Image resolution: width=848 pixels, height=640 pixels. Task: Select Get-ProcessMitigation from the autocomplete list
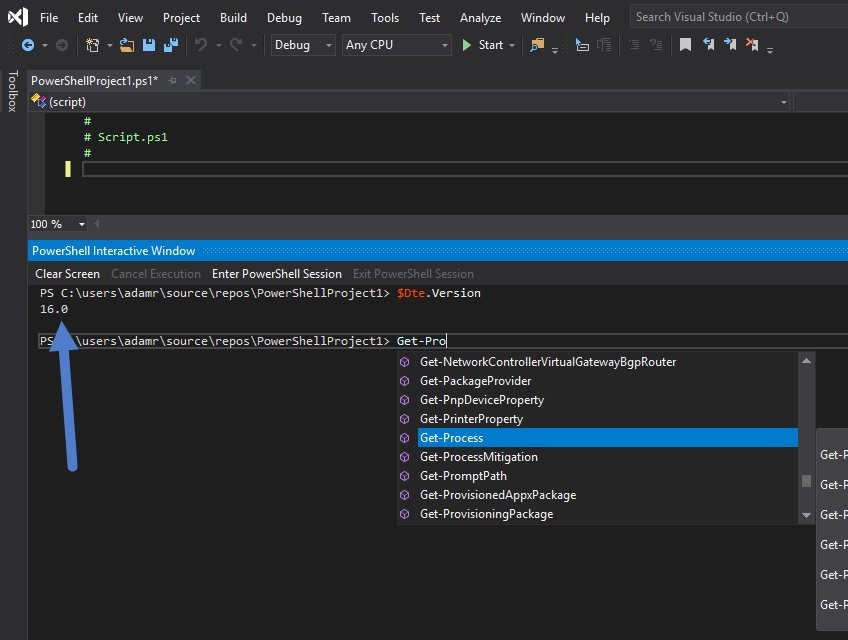click(x=478, y=457)
